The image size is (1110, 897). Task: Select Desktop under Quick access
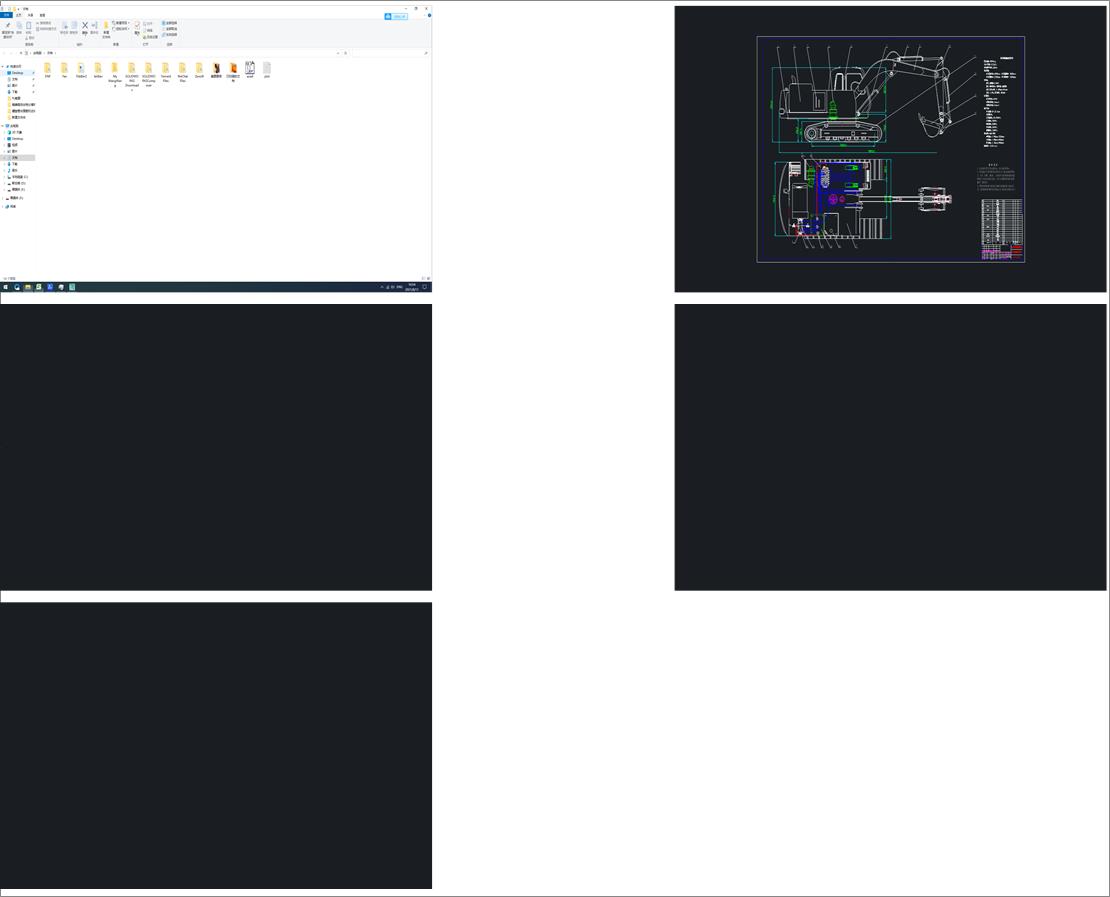[18, 73]
